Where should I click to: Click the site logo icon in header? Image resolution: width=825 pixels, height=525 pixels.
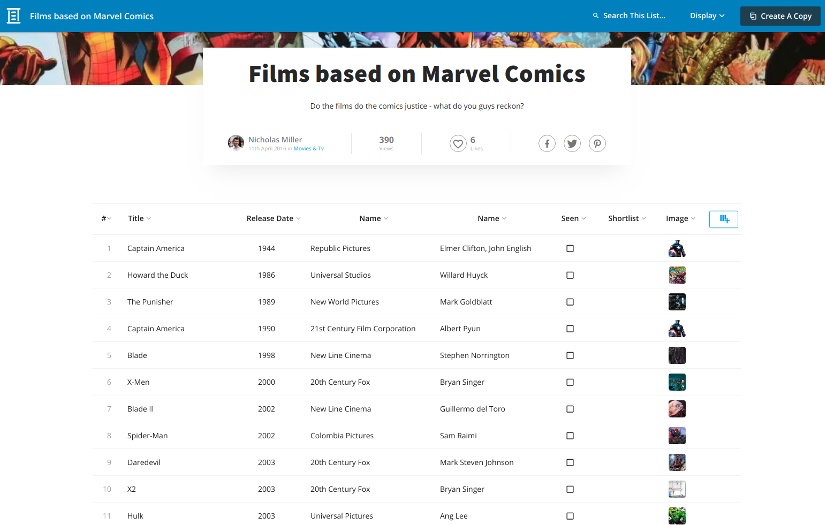[13, 16]
